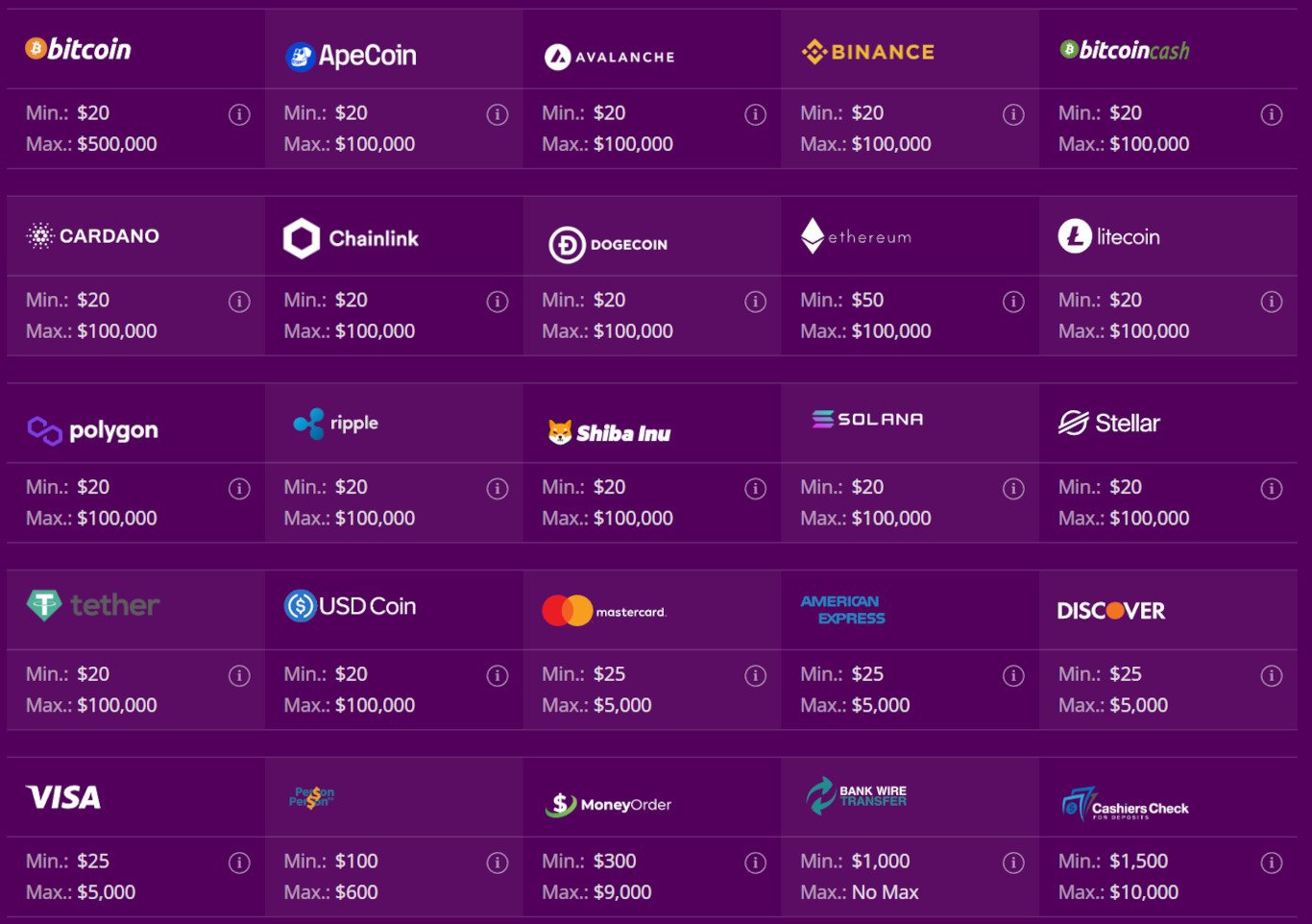Show info for Stellar limits
1312x924 pixels.
[1272, 489]
